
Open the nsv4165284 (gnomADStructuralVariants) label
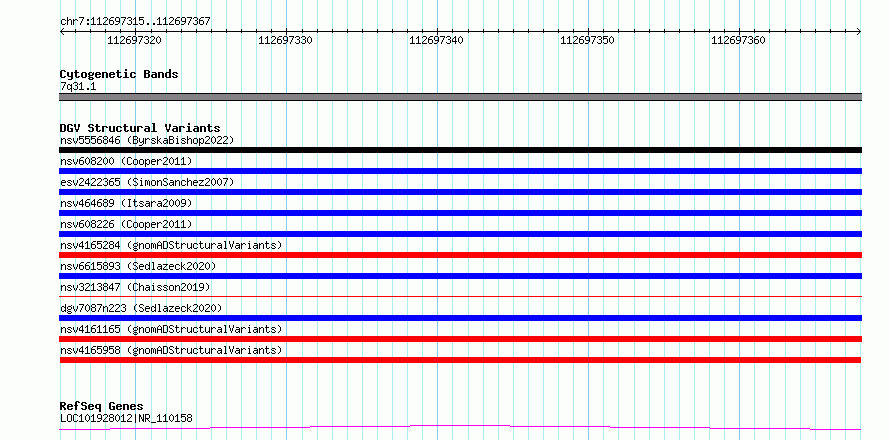click(171, 245)
